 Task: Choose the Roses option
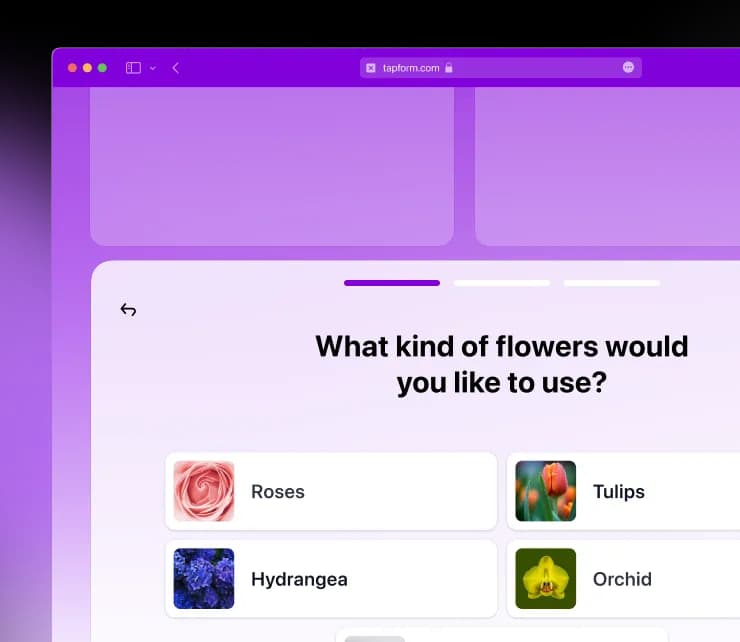click(331, 491)
